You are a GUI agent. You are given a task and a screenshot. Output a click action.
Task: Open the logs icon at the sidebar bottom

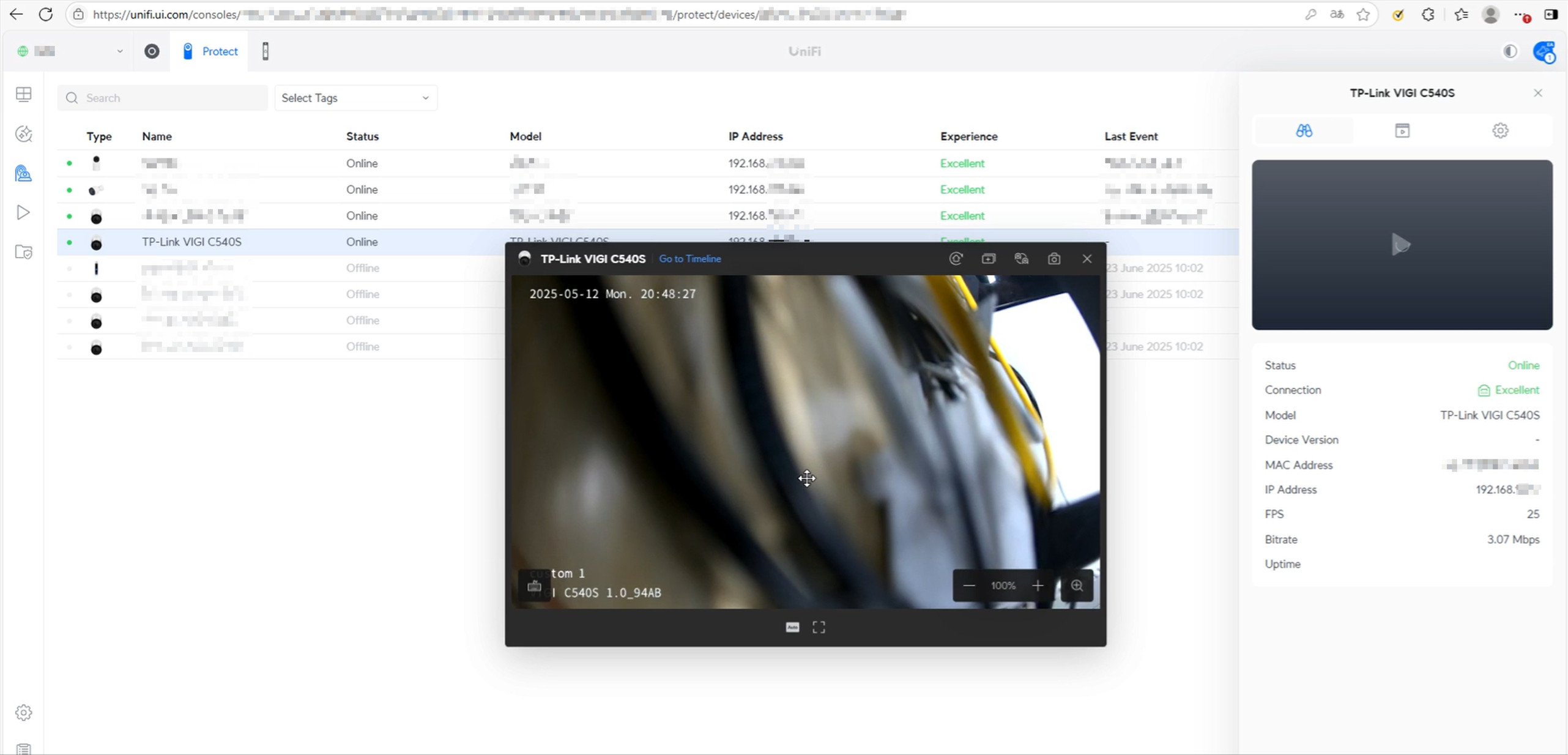(24, 749)
